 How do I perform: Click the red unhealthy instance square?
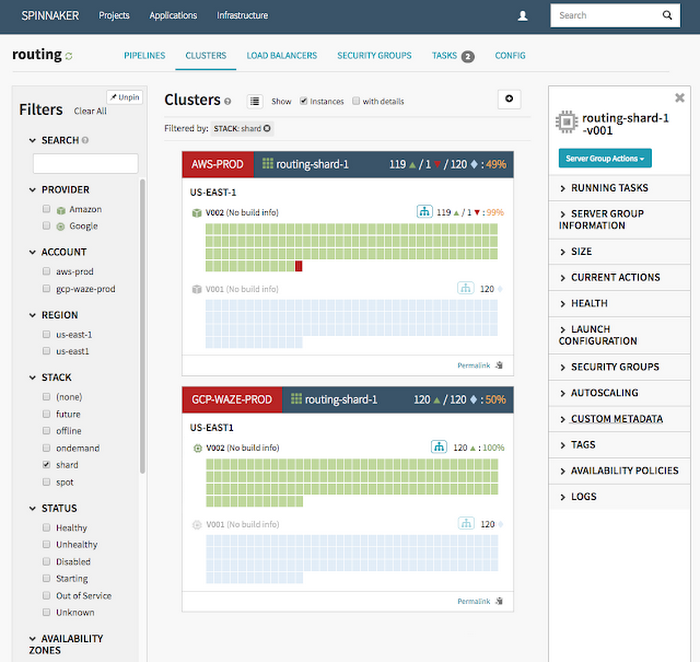coord(299,266)
